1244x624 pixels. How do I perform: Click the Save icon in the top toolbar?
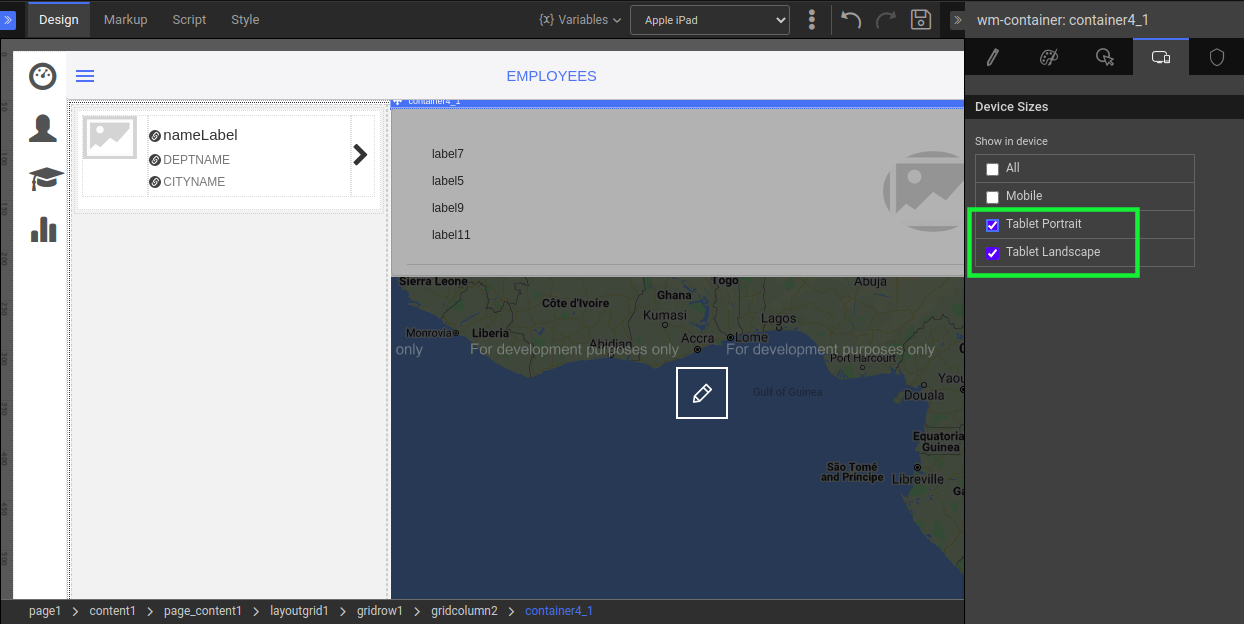921,20
